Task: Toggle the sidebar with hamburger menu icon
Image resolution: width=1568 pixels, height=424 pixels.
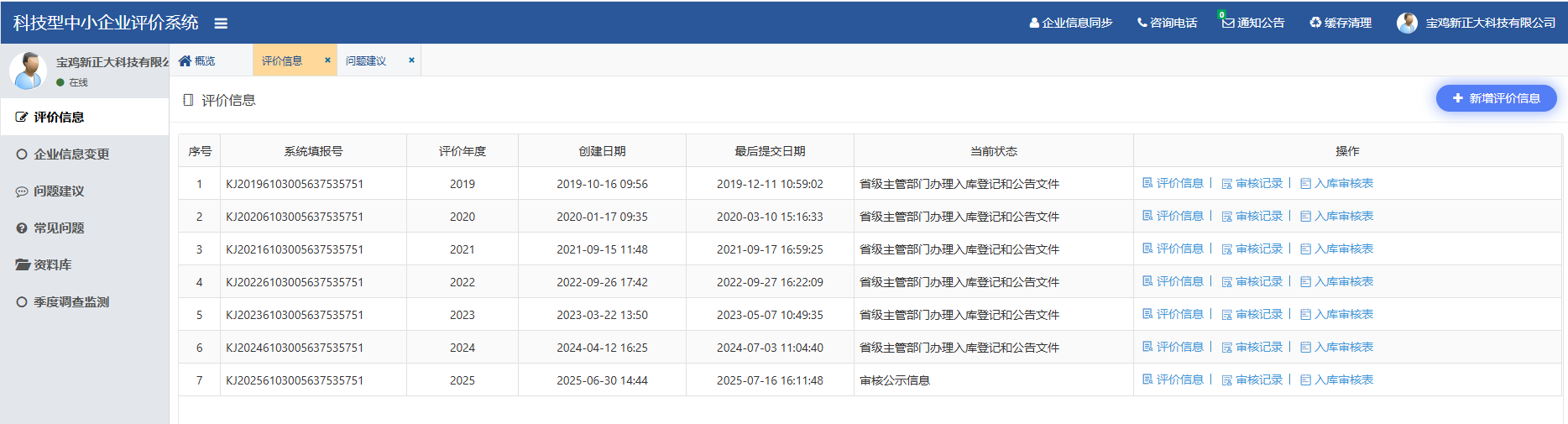Action: (x=221, y=24)
